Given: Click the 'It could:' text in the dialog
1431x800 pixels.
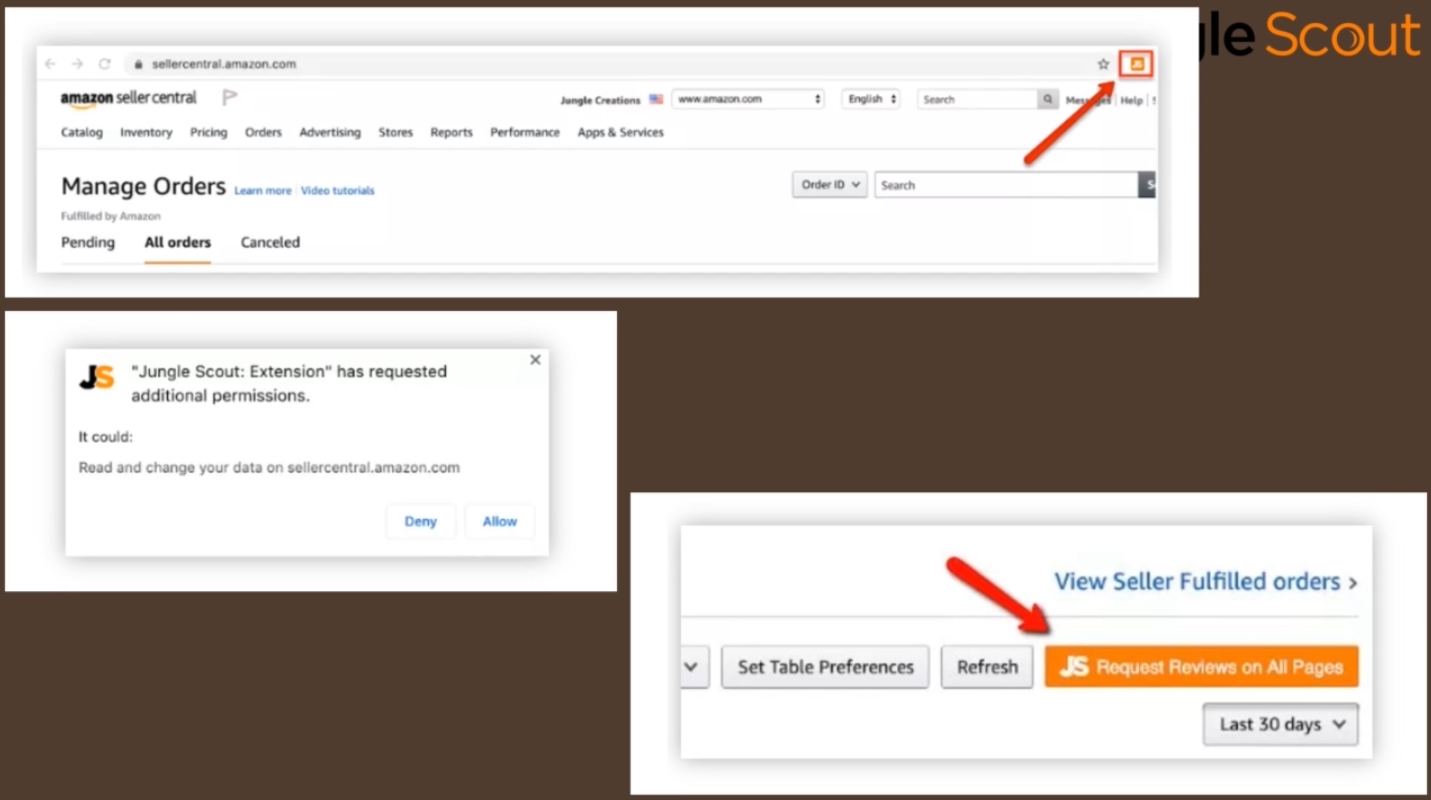Looking at the screenshot, I should click(x=106, y=437).
